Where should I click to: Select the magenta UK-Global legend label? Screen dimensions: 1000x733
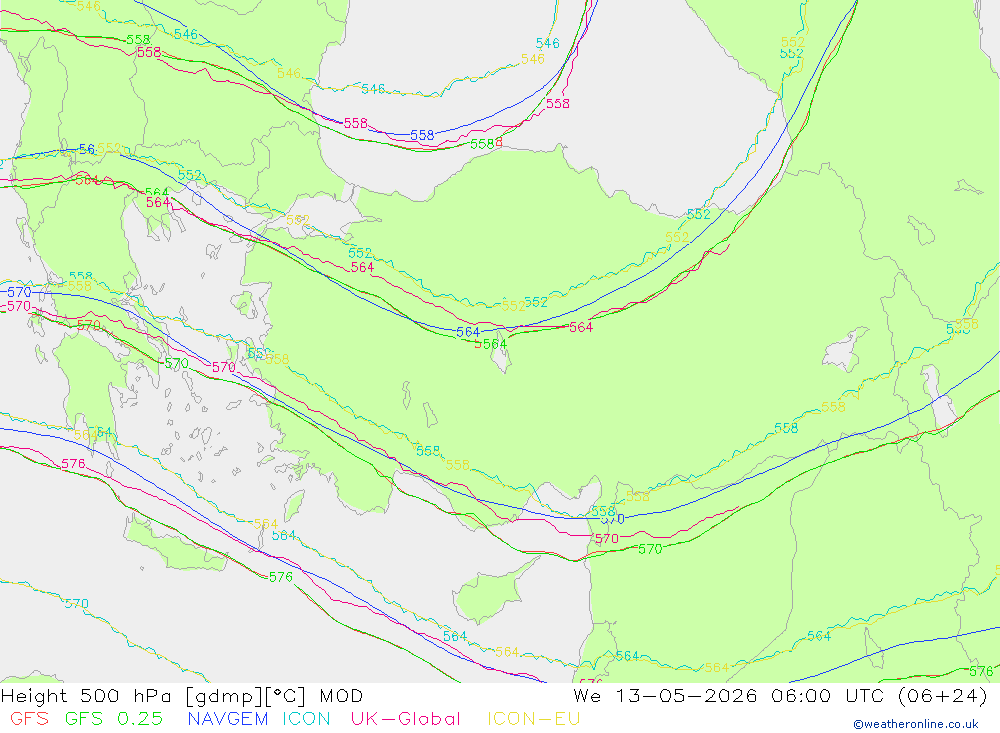point(406,718)
